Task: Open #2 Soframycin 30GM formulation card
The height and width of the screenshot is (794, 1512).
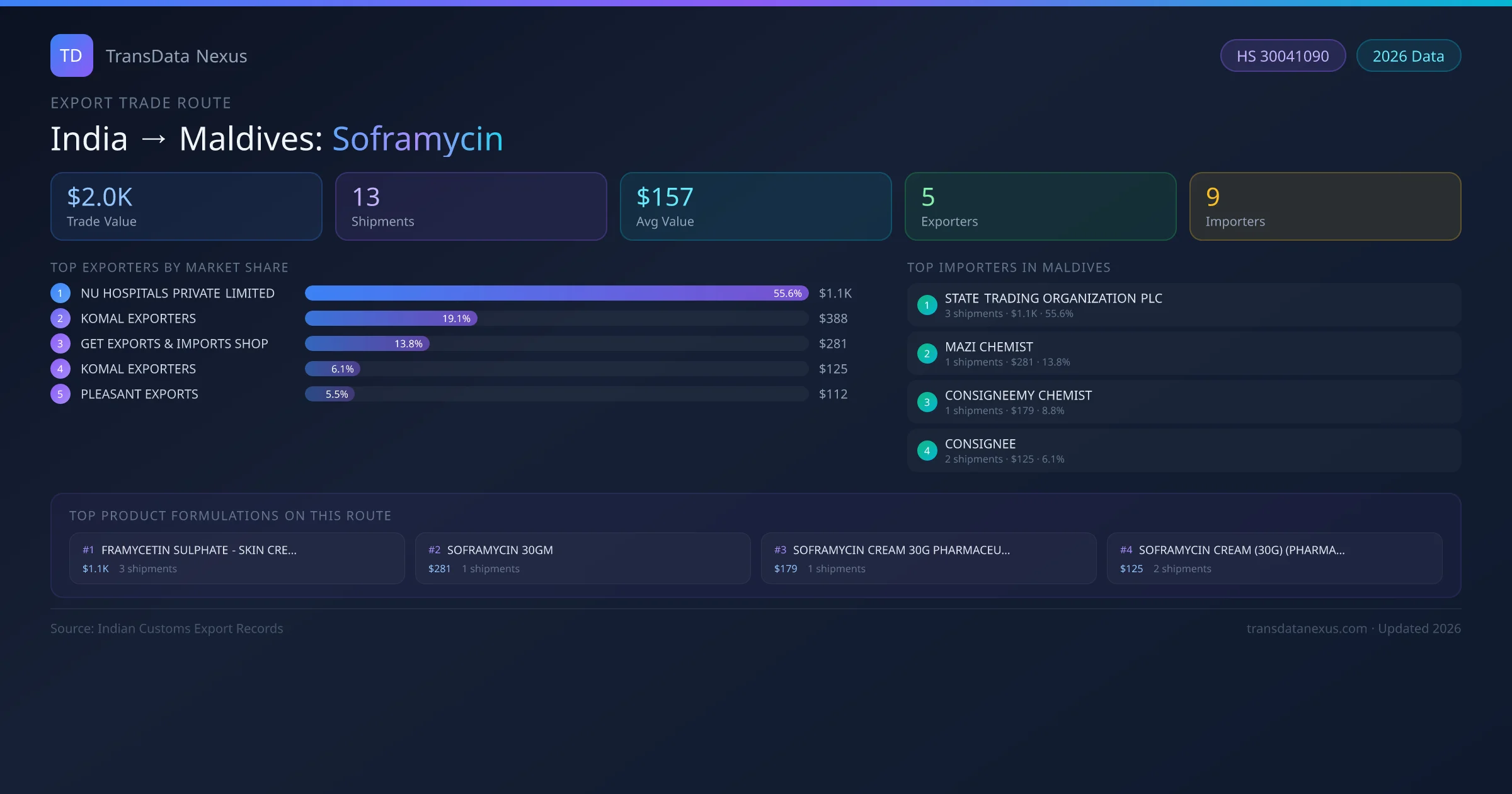Action: [583, 558]
